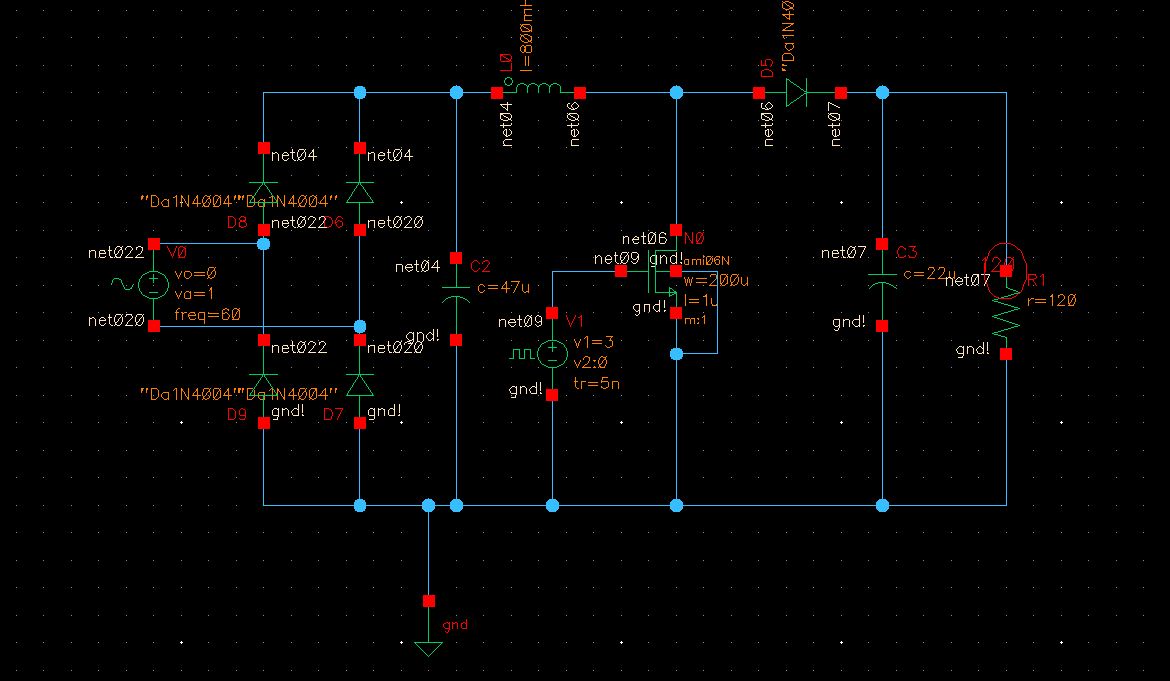
Task: Click the red 'C2' instance label
Action: click(480, 266)
